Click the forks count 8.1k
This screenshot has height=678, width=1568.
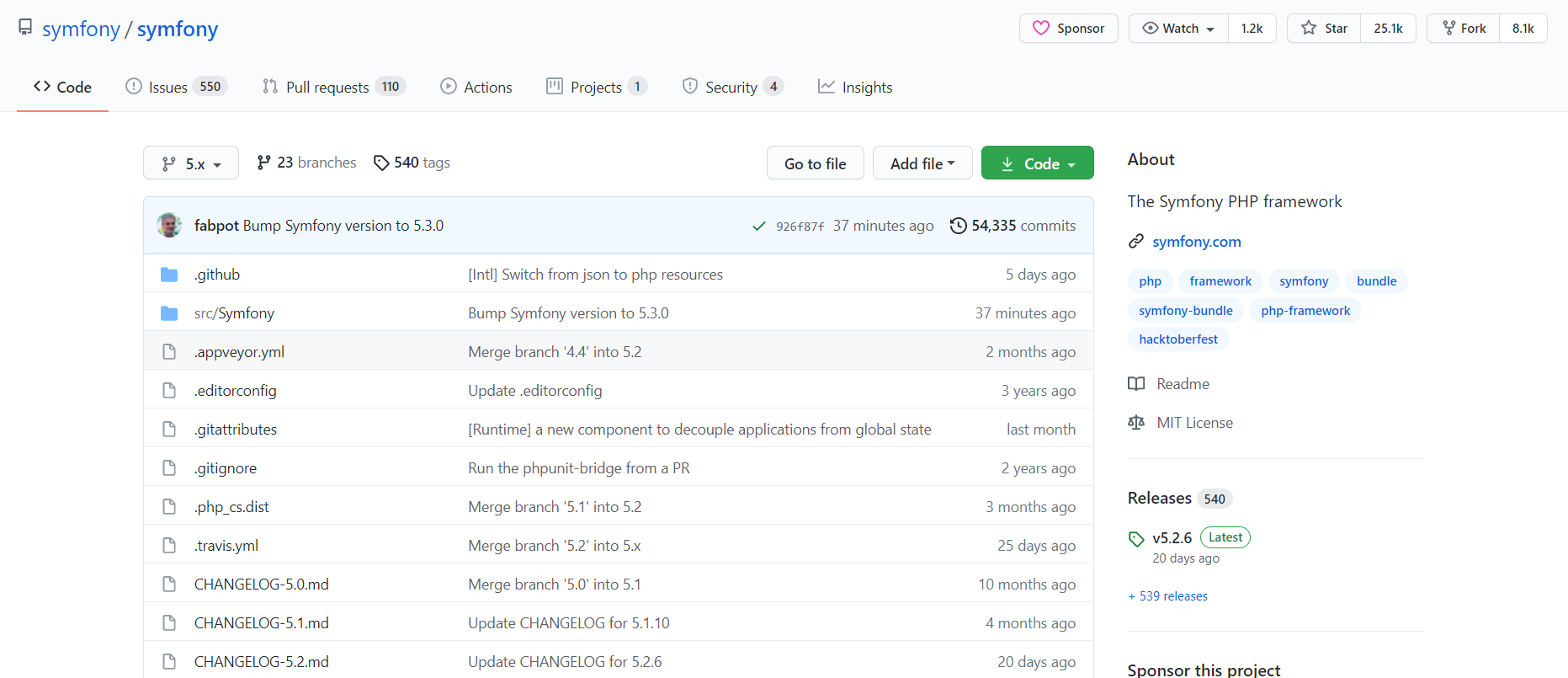coord(1523,29)
